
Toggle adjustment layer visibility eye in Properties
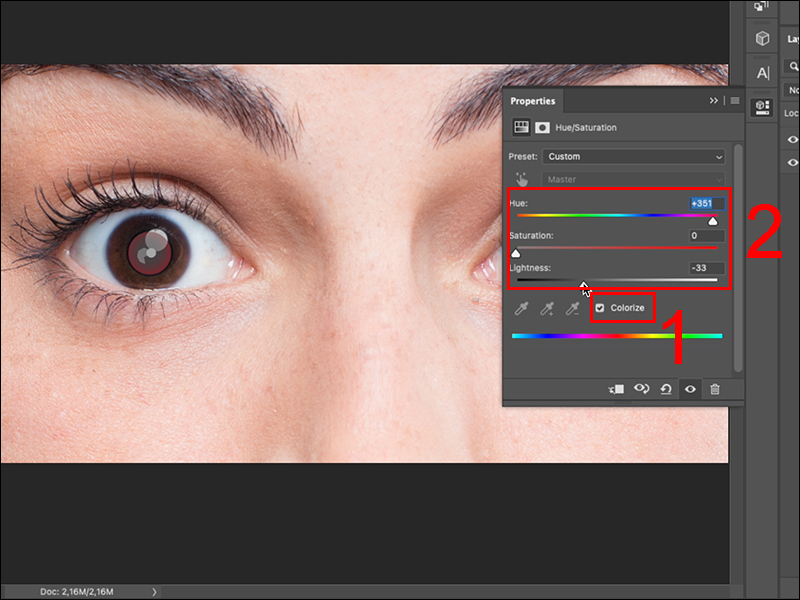(690, 389)
